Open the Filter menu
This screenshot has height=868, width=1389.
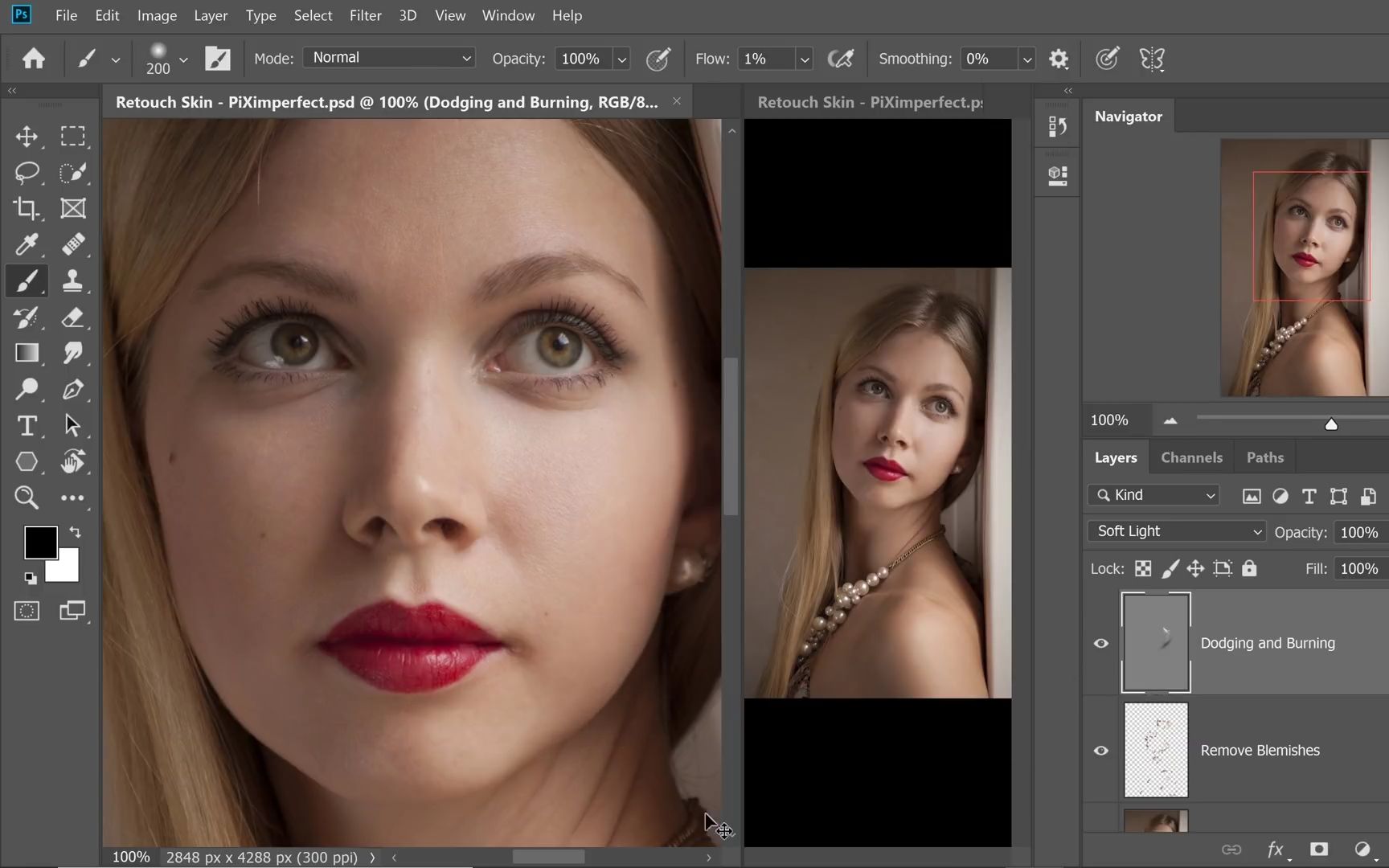coord(366,14)
